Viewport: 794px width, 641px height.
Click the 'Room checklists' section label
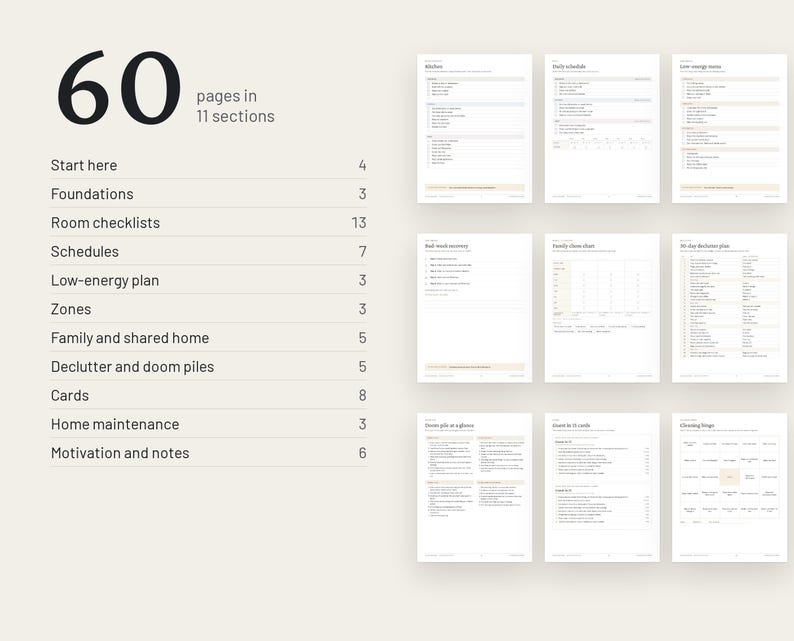(x=105, y=223)
